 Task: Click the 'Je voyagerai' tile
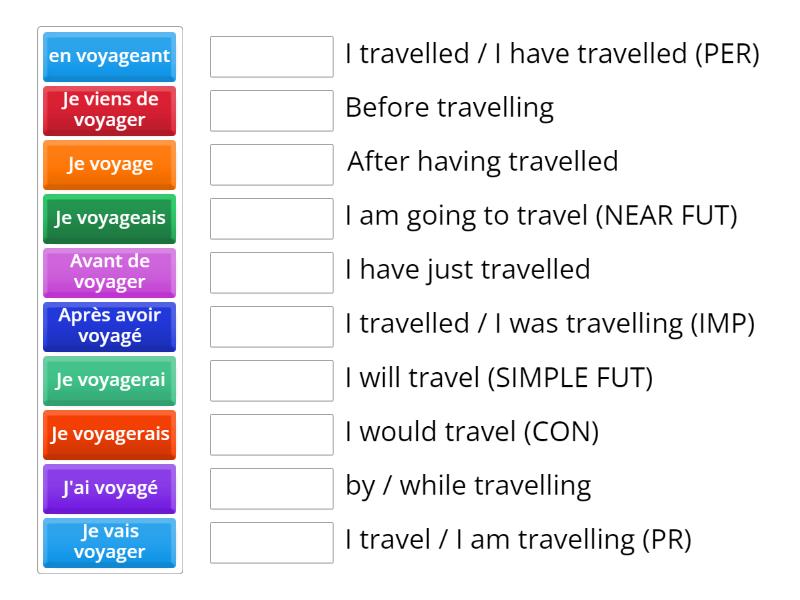point(109,381)
